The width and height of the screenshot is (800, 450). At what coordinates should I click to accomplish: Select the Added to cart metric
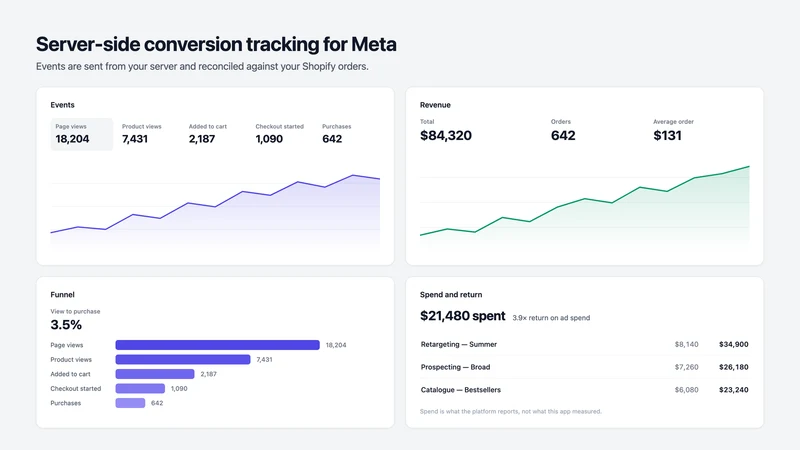215,134
